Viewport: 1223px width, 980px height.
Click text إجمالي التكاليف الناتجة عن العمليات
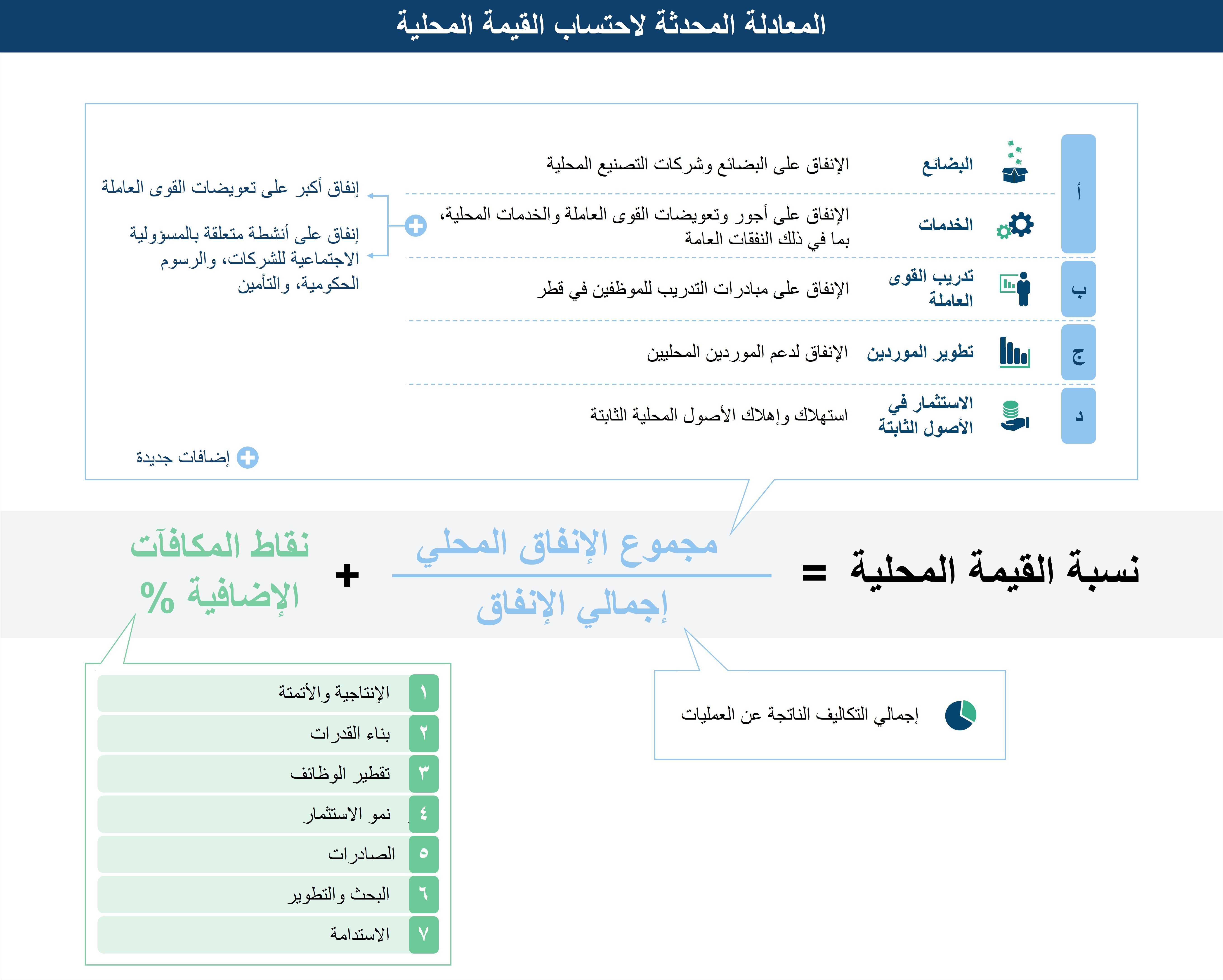click(799, 715)
